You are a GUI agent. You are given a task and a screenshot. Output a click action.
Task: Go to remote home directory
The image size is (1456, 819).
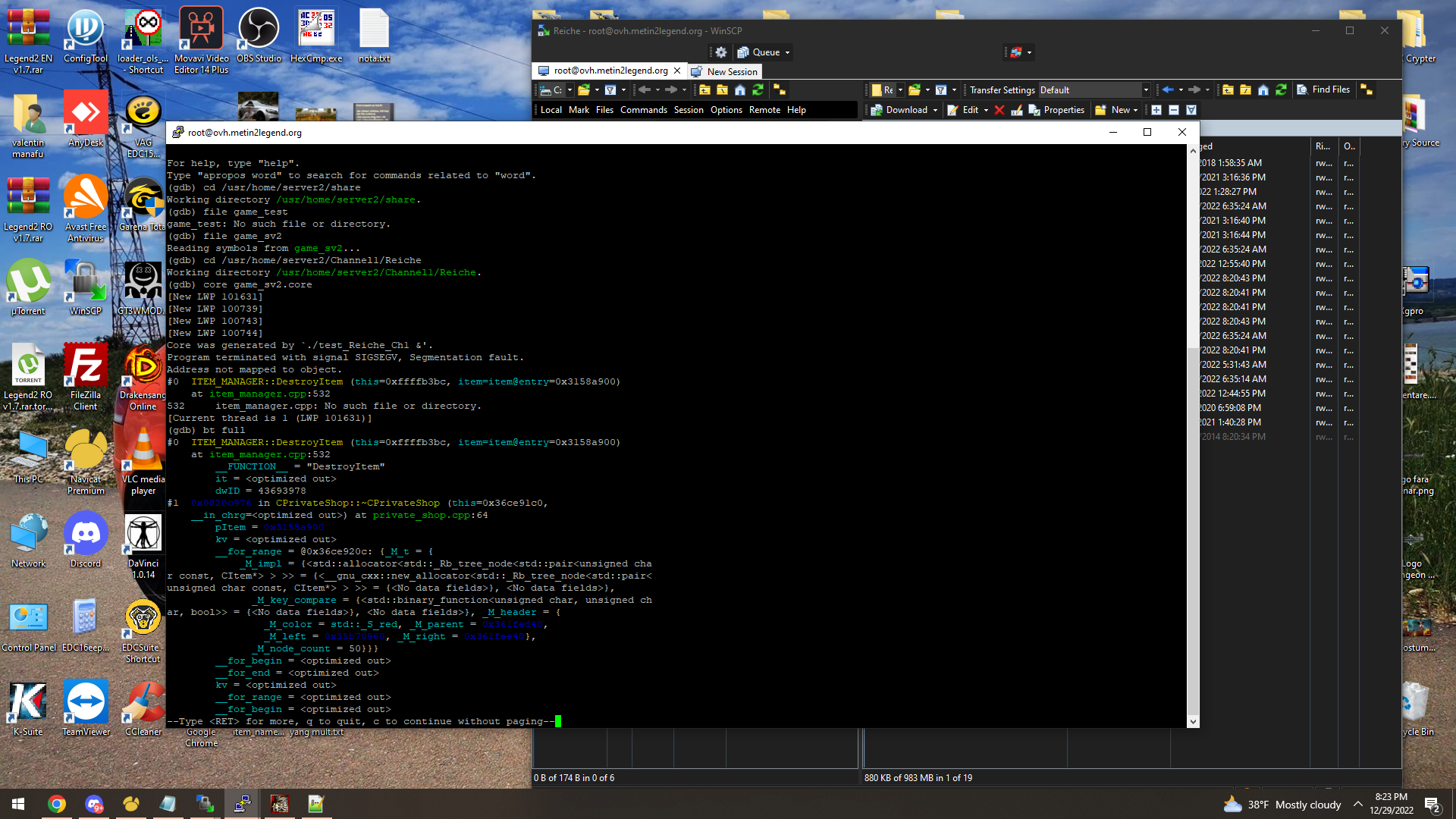[x=1263, y=89]
